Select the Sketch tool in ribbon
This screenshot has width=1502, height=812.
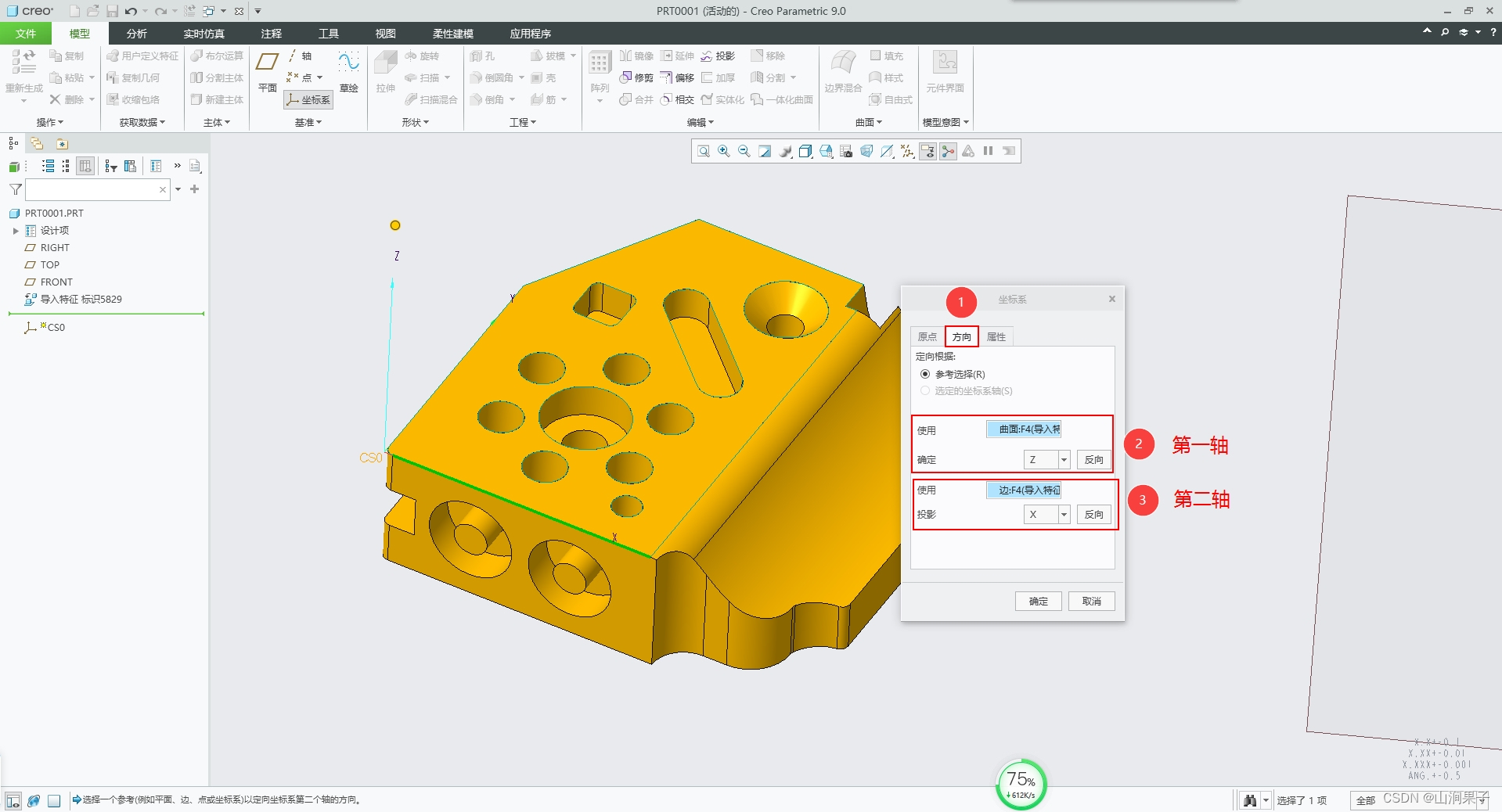pyautogui.click(x=348, y=70)
